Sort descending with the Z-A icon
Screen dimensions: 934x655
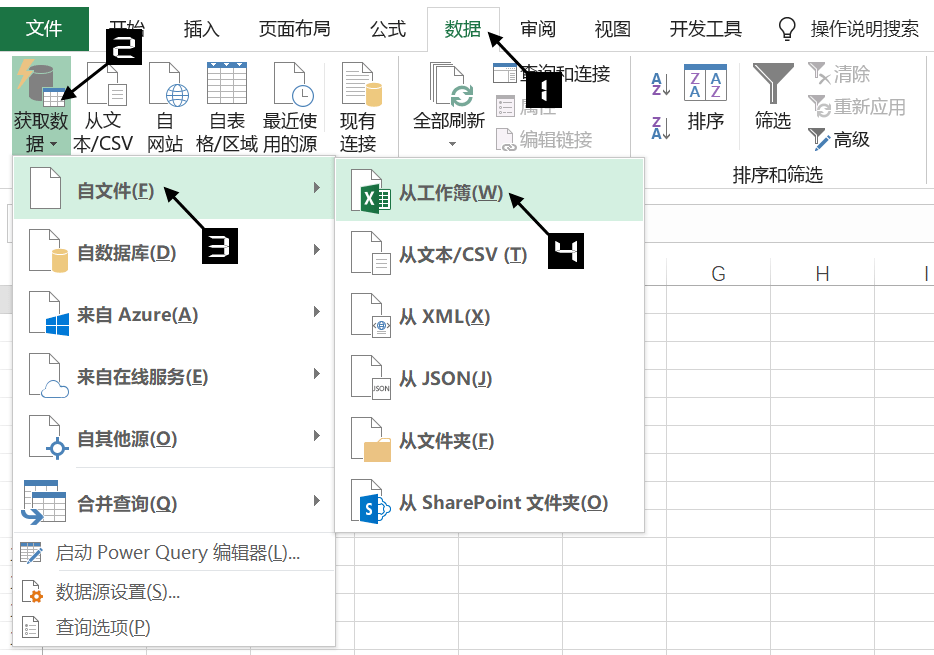[x=661, y=127]
